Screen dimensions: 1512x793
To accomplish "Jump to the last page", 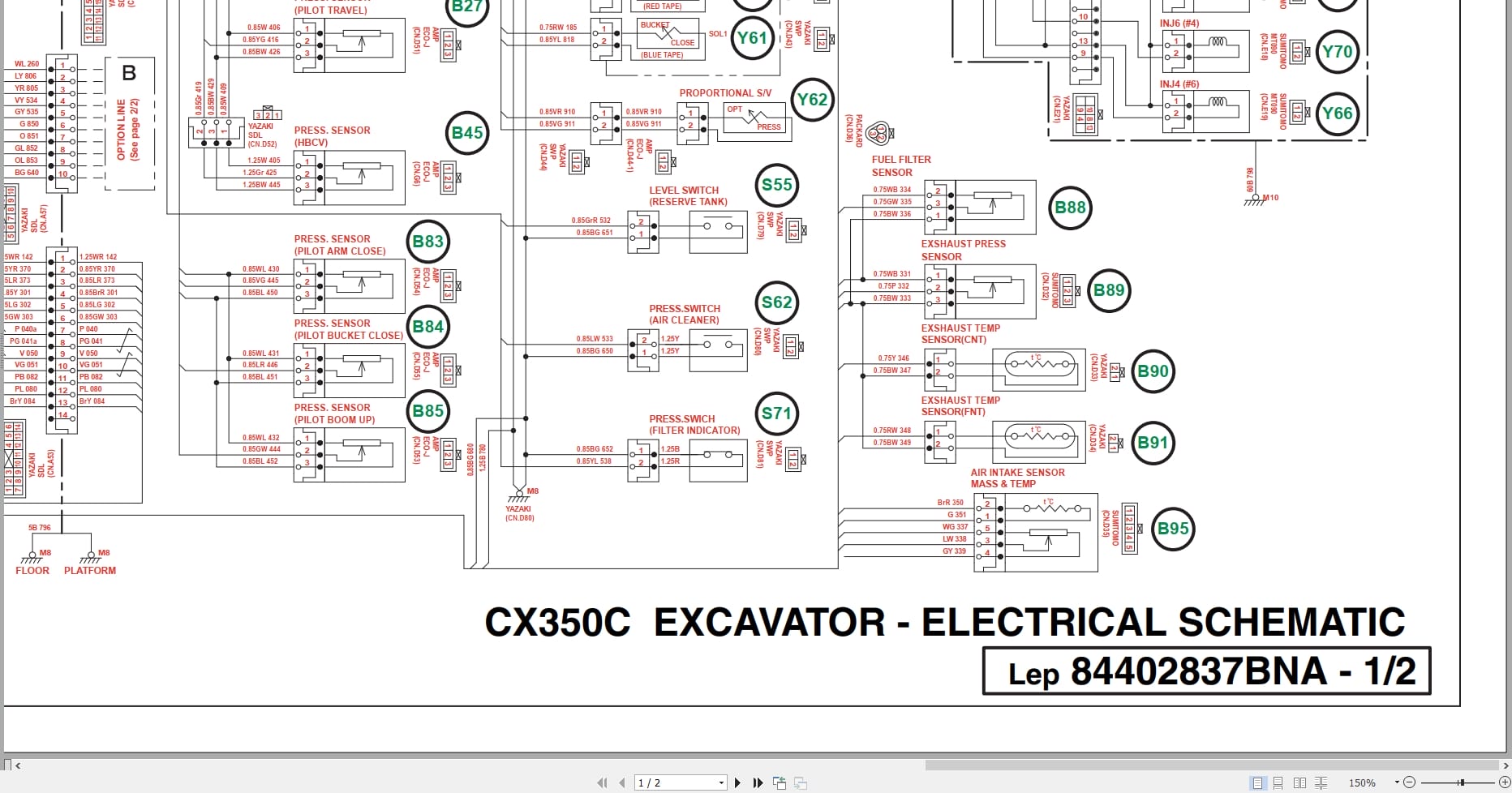I will point(758,782).
